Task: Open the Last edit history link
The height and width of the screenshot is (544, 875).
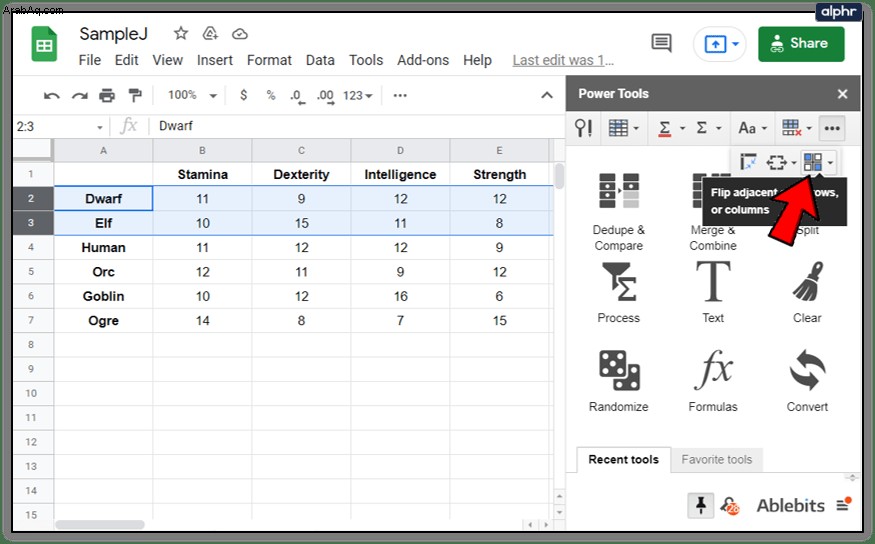Action: coord(563,60)
